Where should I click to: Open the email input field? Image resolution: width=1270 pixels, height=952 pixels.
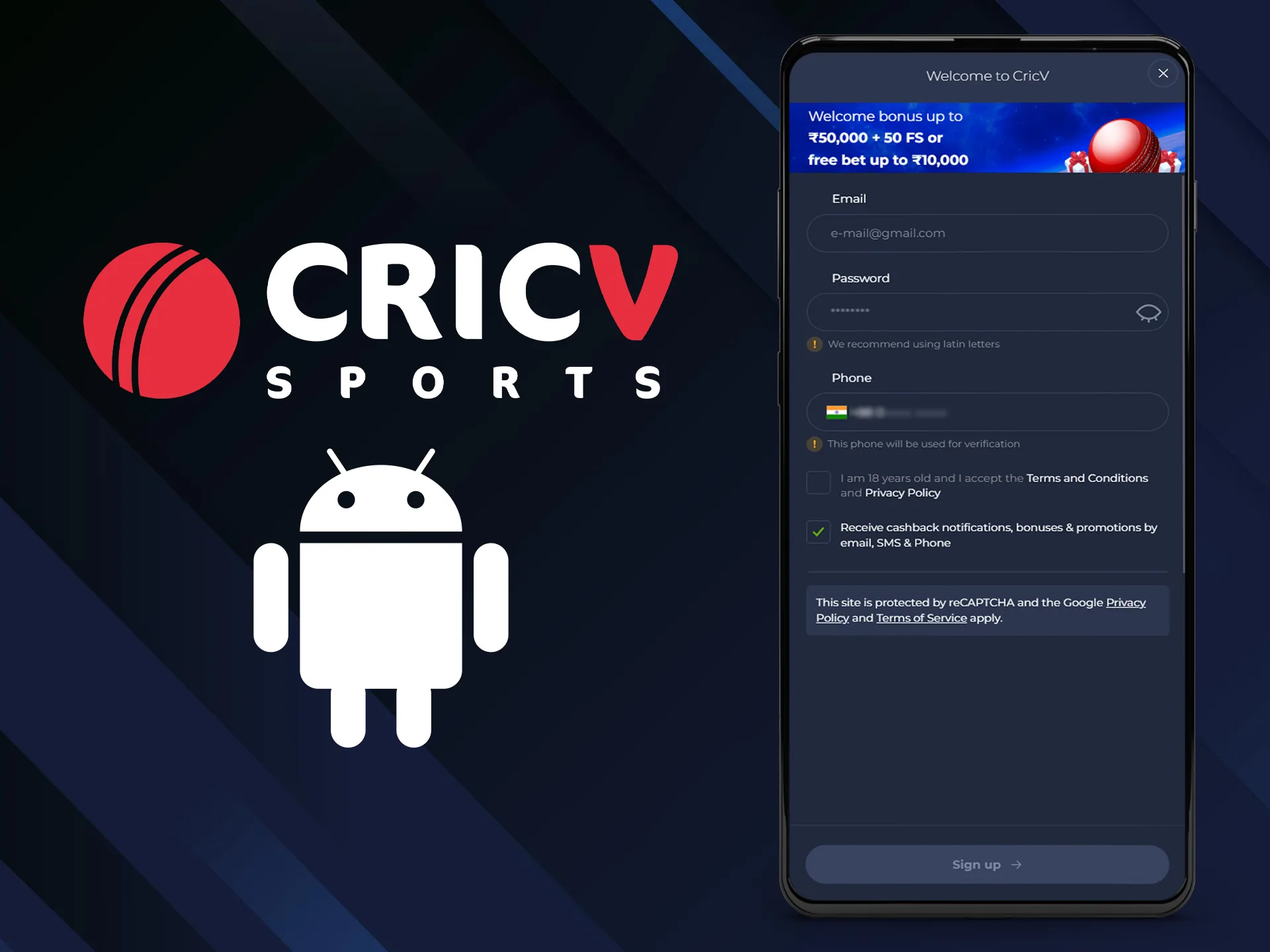click(988, 232)
